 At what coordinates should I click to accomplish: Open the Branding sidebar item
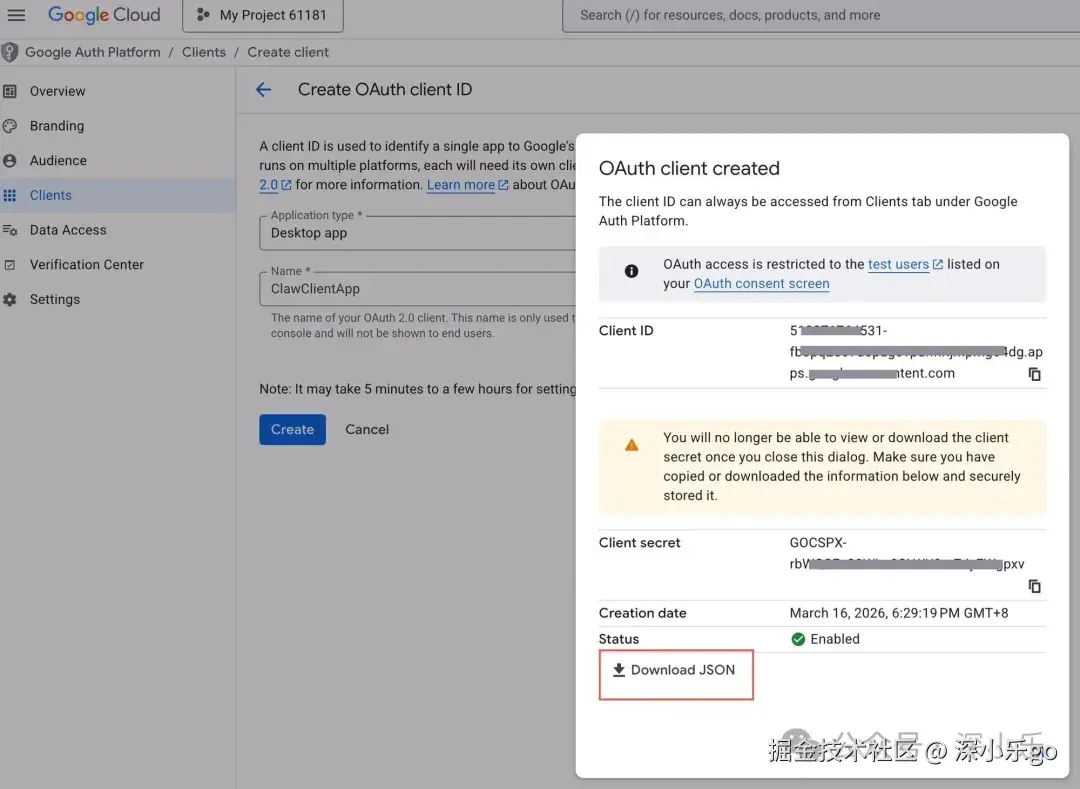pos(118,126)
